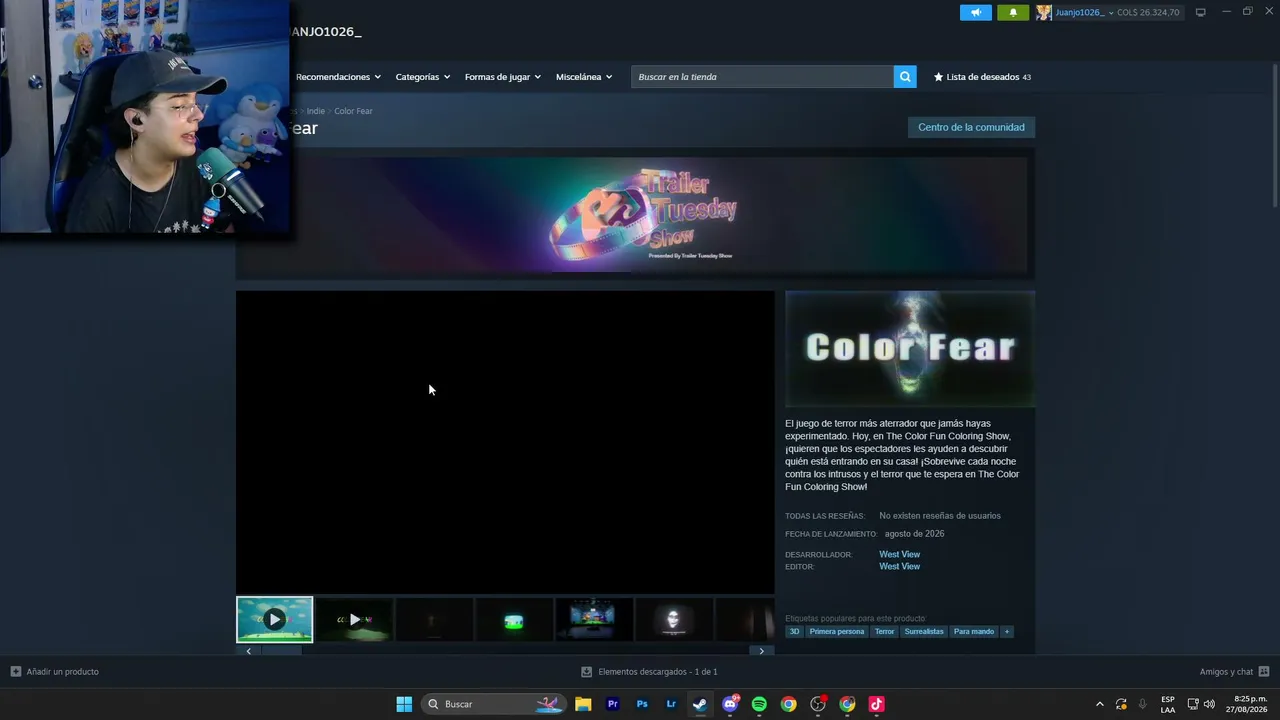This screenshot has height=720, width=1280.
Task: Open the TikTok taskbar icon
Action: 876,704
